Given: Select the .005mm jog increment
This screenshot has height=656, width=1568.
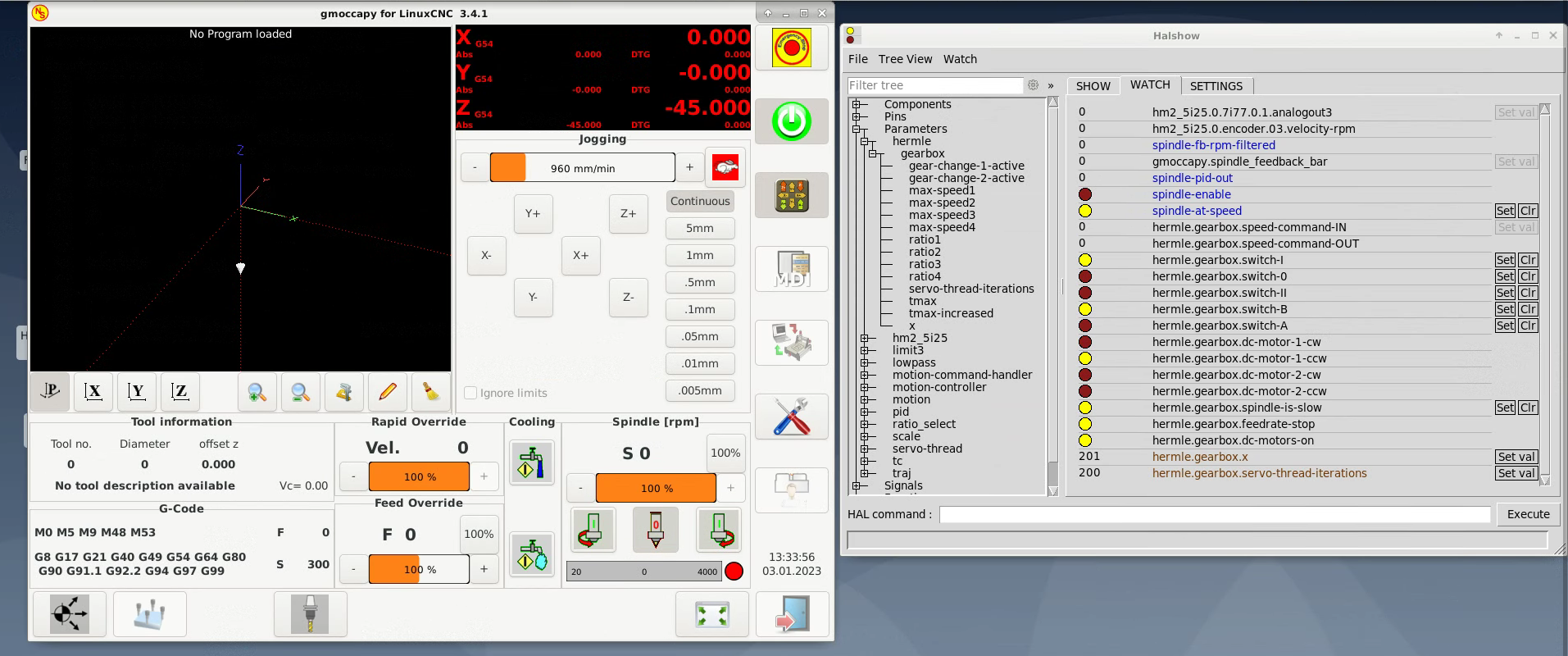Looking at the screenshot, I should click(700, 390).
